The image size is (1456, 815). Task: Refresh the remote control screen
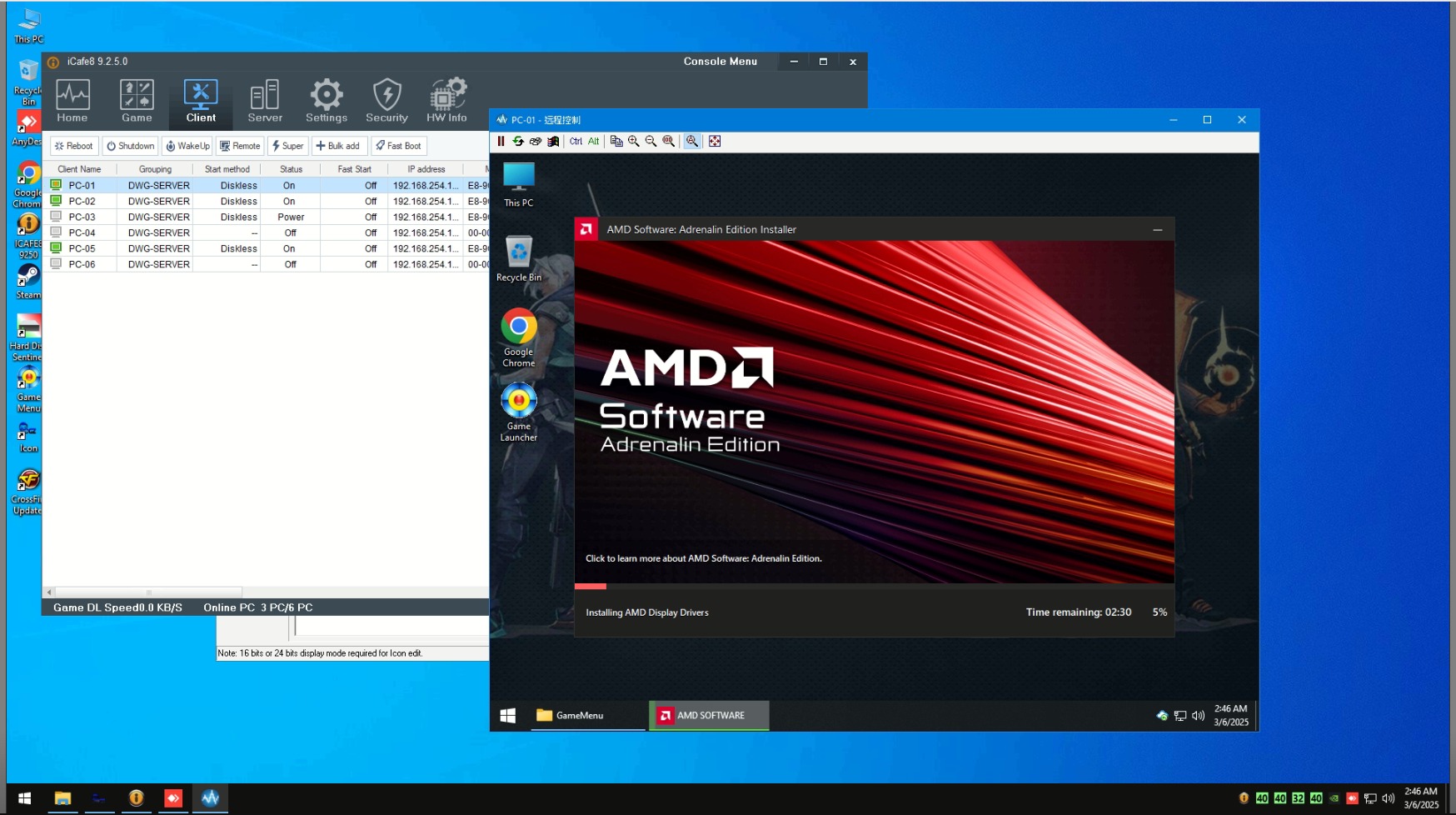click(x=518, y=141)
